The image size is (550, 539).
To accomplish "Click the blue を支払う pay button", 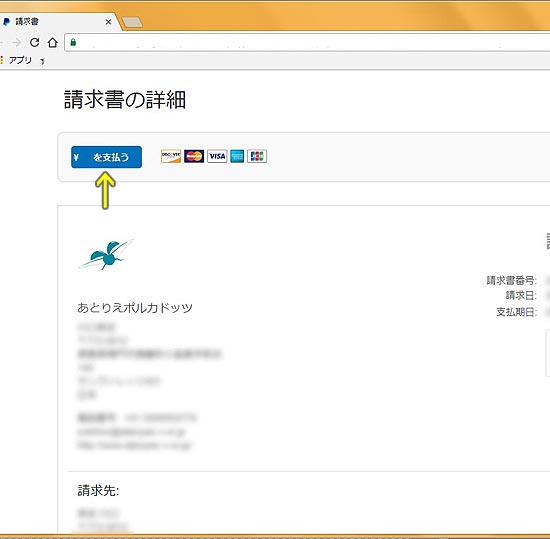I will (x=106, y=157).
